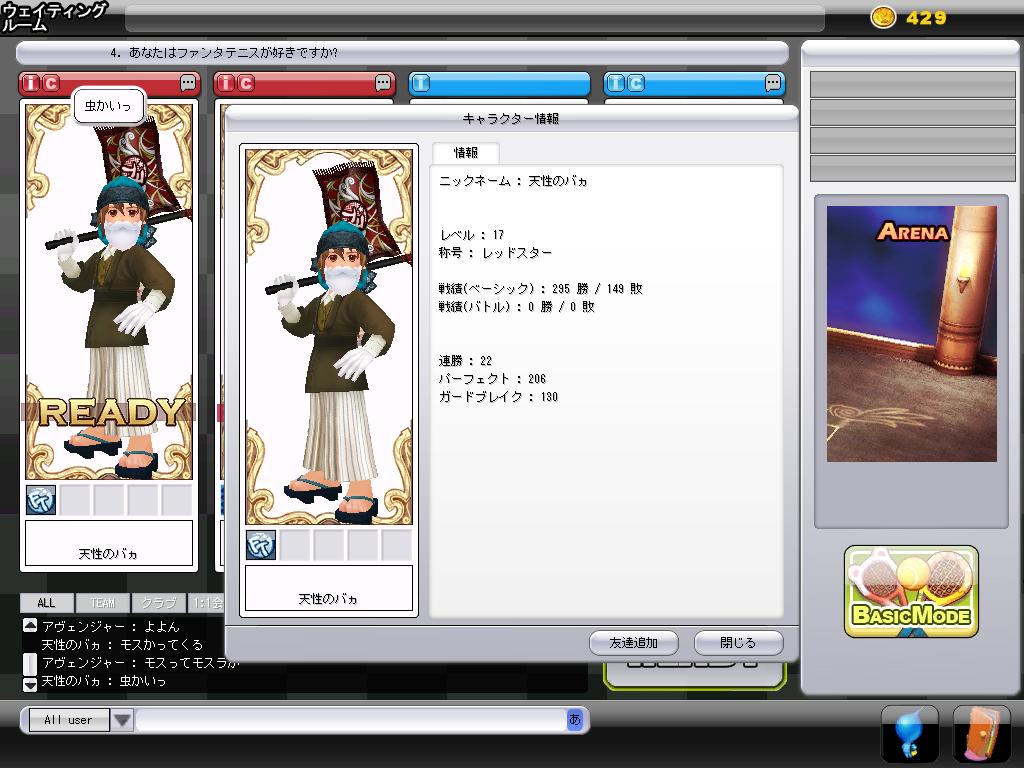Image resolution: width=1024 pixels, height=768 pixels.
Task: Click the gold coin icon next to 429
Action: pyautogui.click(x=883, y=17)
